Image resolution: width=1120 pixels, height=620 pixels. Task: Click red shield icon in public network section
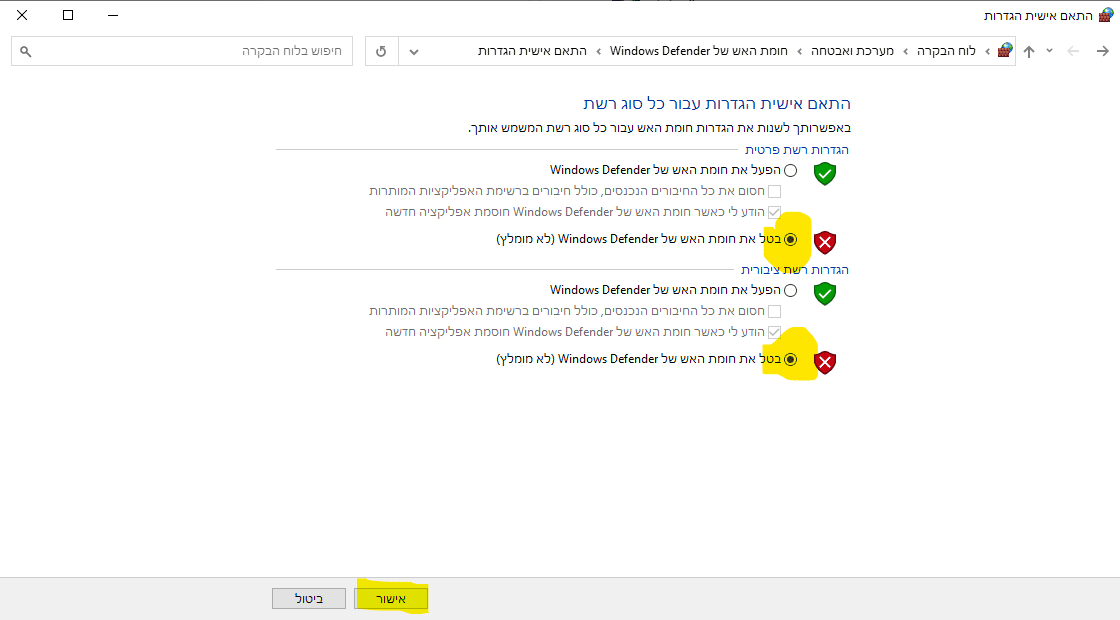[825, 363]
